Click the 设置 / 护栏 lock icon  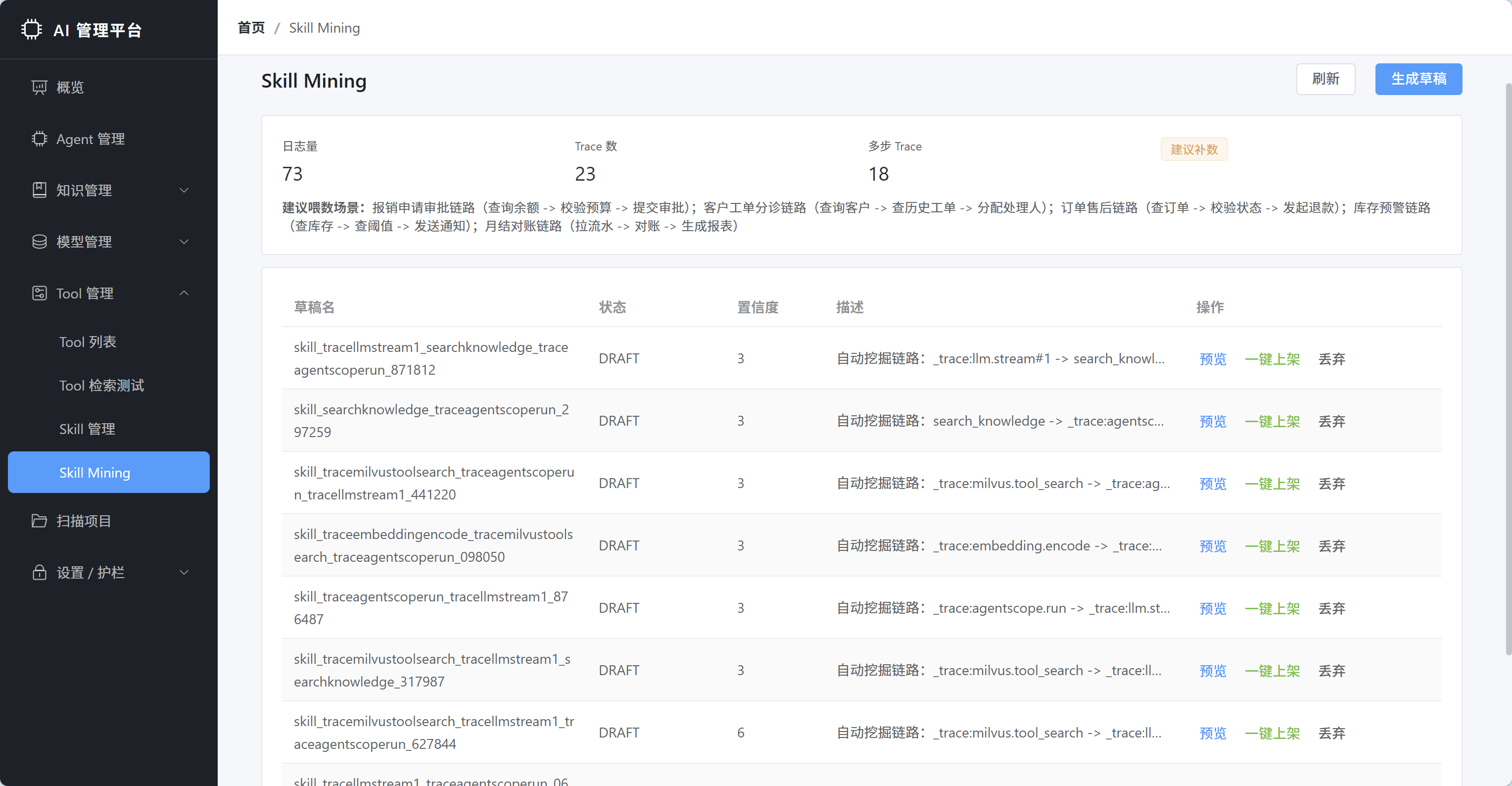point(39,572)
